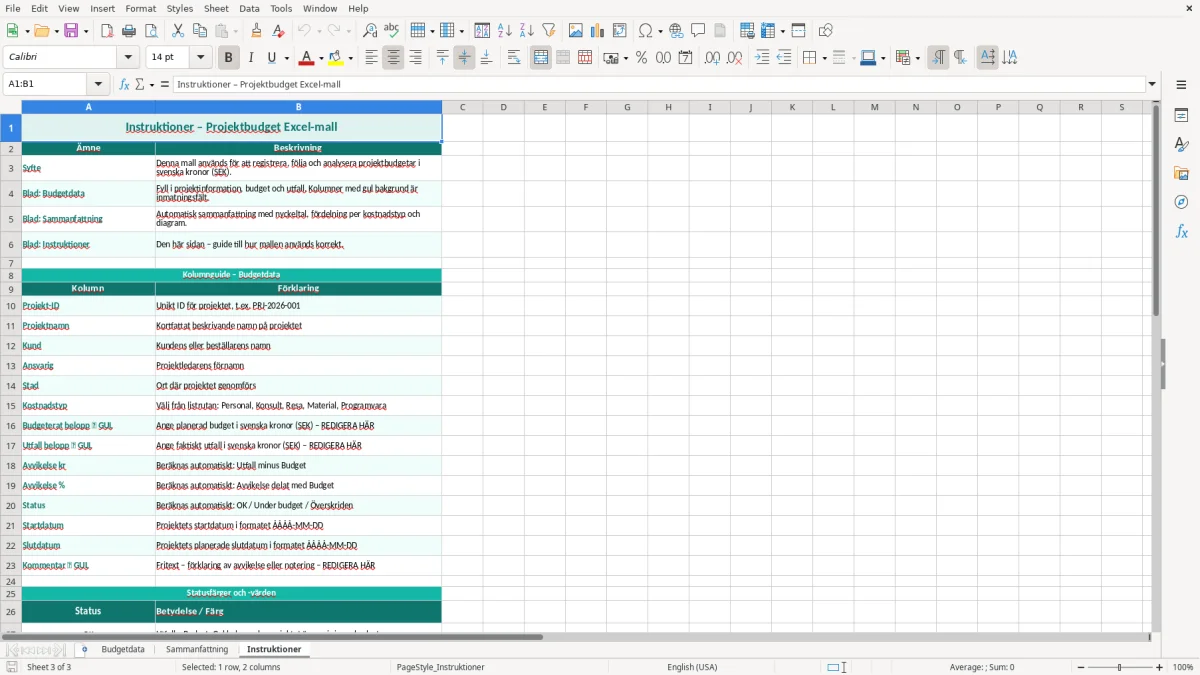Toggle Merge and Center Cells
The width and height of the screenshot is (1200, 675).
click(541, 58)
